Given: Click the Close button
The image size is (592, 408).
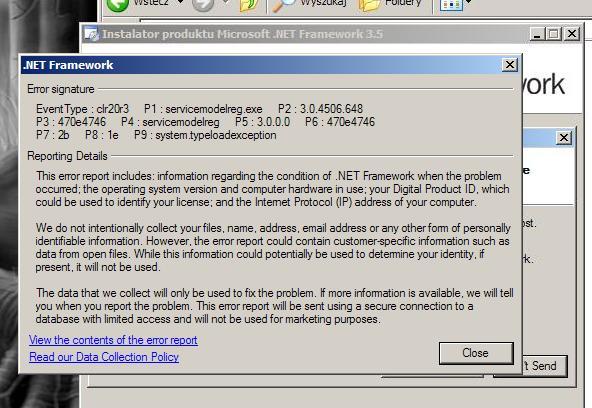Looking at the screenshot, I should click(476, 353).
